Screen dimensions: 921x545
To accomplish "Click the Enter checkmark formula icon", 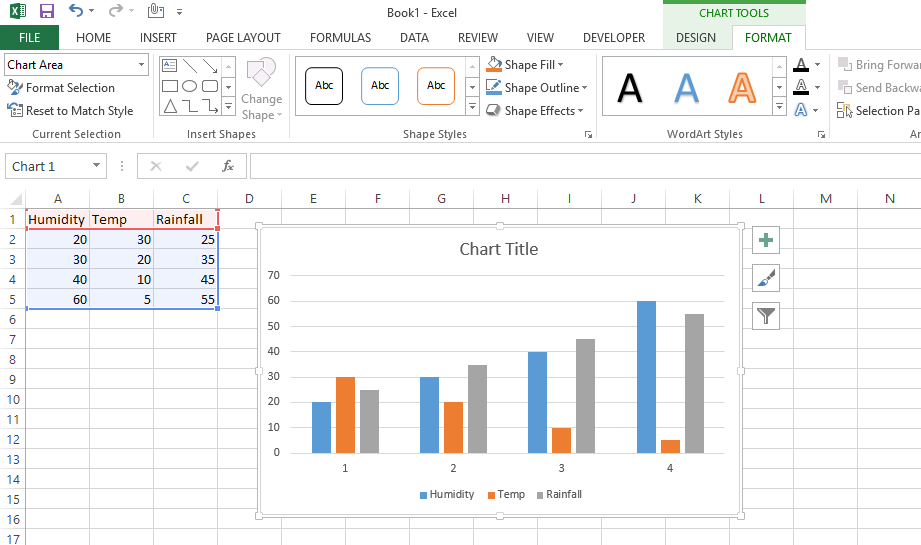I will [191, 166].
